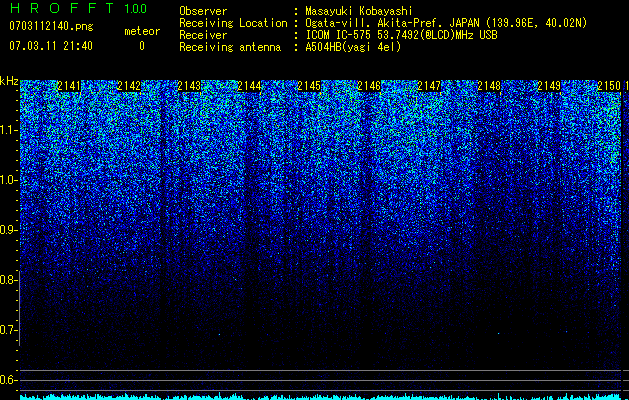The image size is (629, 400).
Task: Click the 0.9 frequency axis label
Action: 7,230
